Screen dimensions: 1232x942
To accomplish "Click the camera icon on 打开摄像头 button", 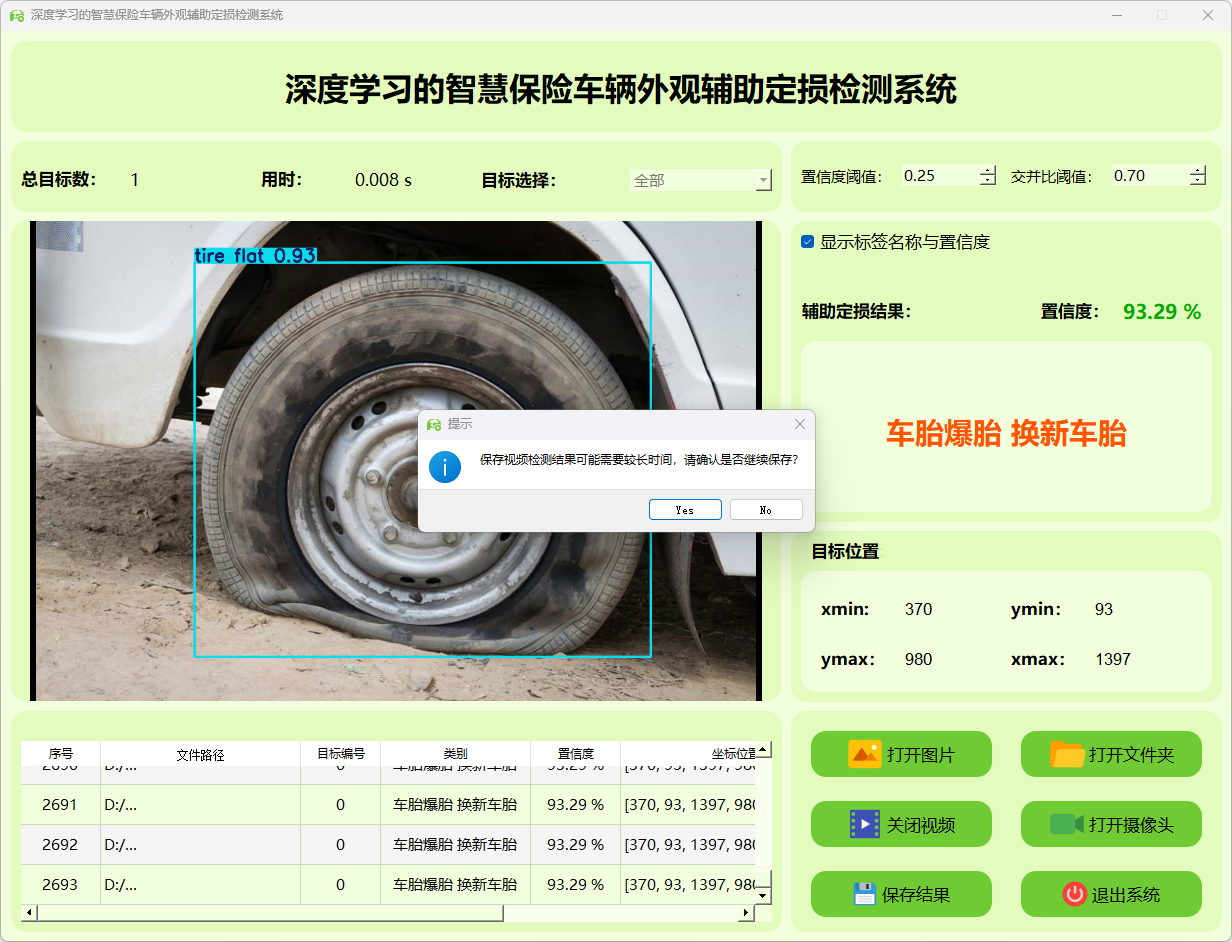I will (1067, 824).
